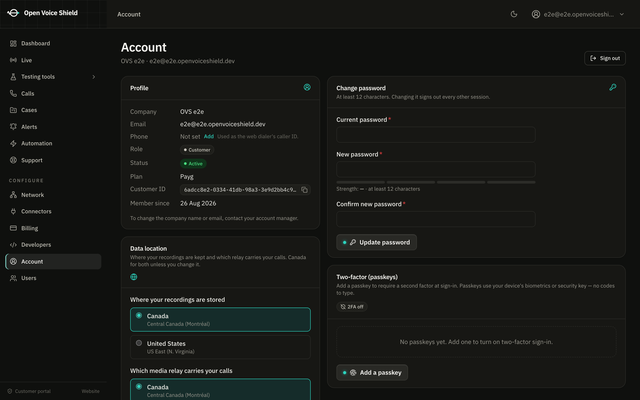The image size is (640, 400).
Task: Click the Active status badge
Action: (193, 164)
